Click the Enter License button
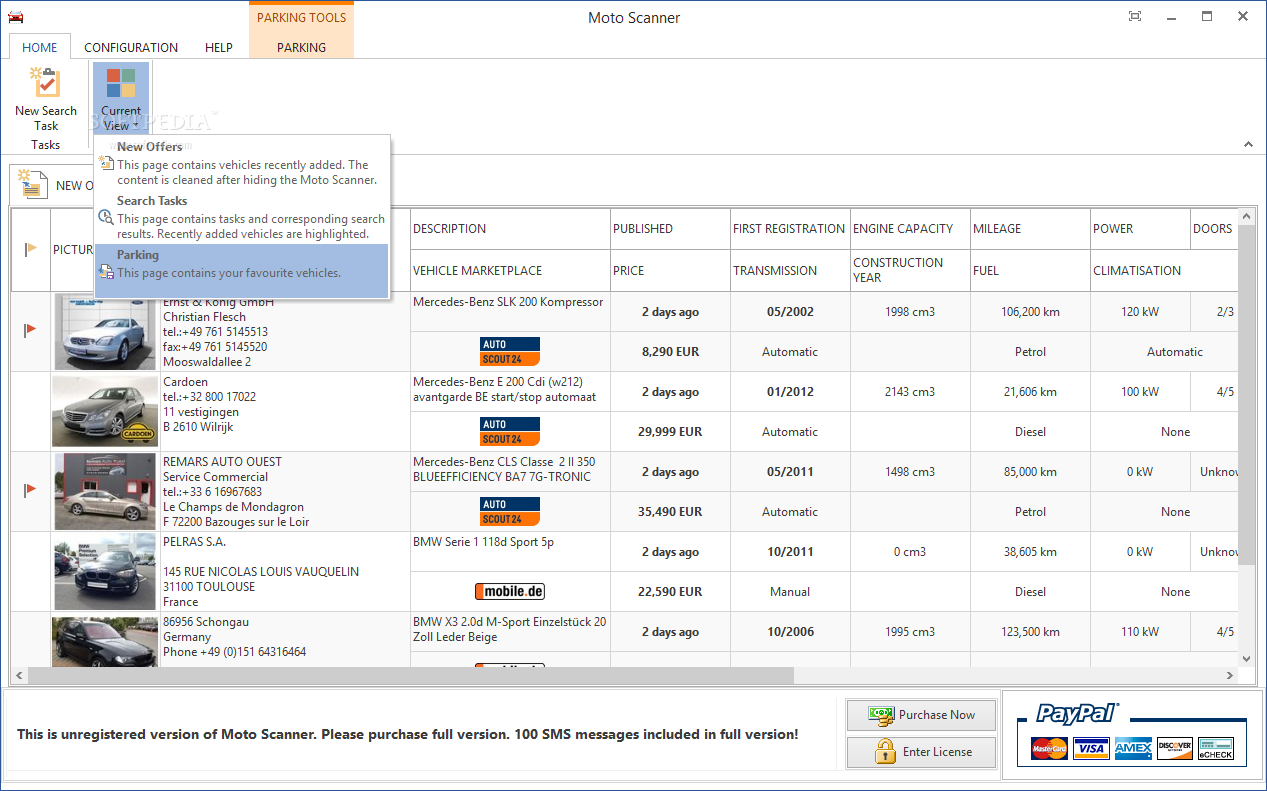Screen dimensions: 1267x791 pos(922,752)
